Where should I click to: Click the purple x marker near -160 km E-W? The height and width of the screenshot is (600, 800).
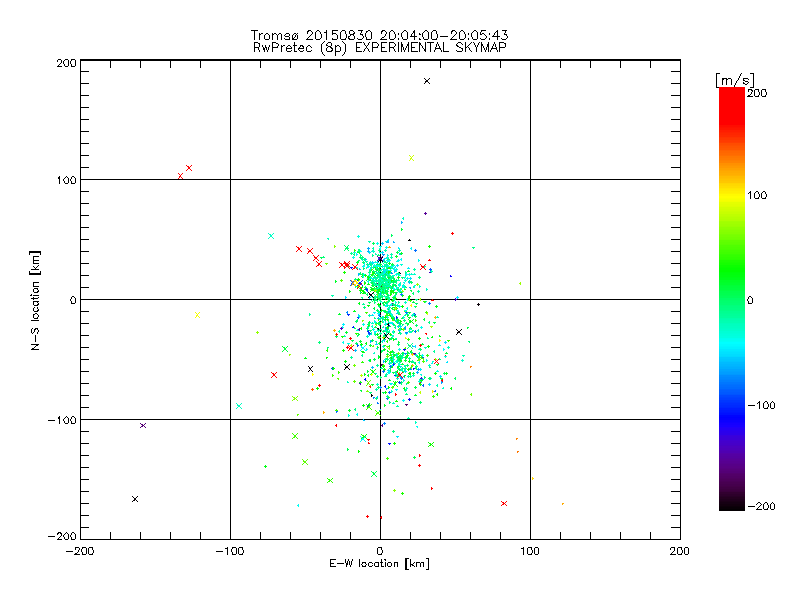pyautogui.click(x=143, y=426)
